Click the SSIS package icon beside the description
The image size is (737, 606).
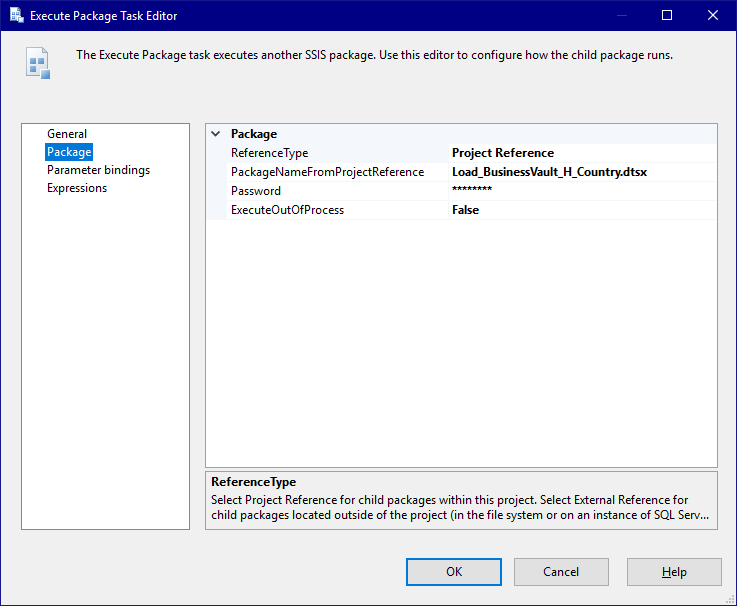pos(38,63)
